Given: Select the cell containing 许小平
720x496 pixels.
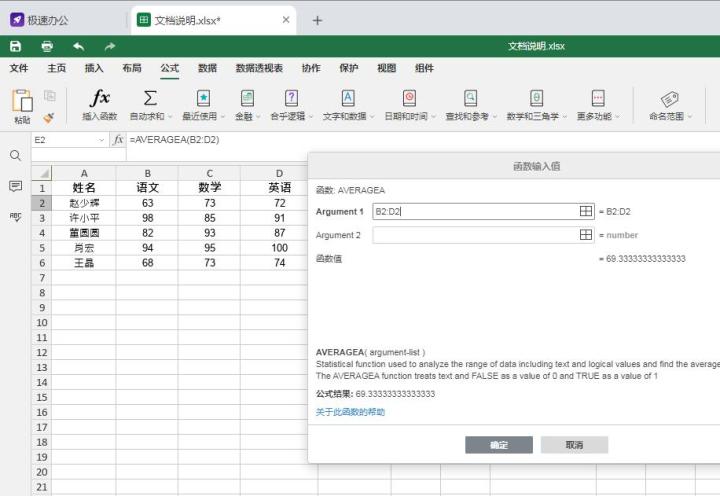Looking at the screenshot, I should coord(84,218).
